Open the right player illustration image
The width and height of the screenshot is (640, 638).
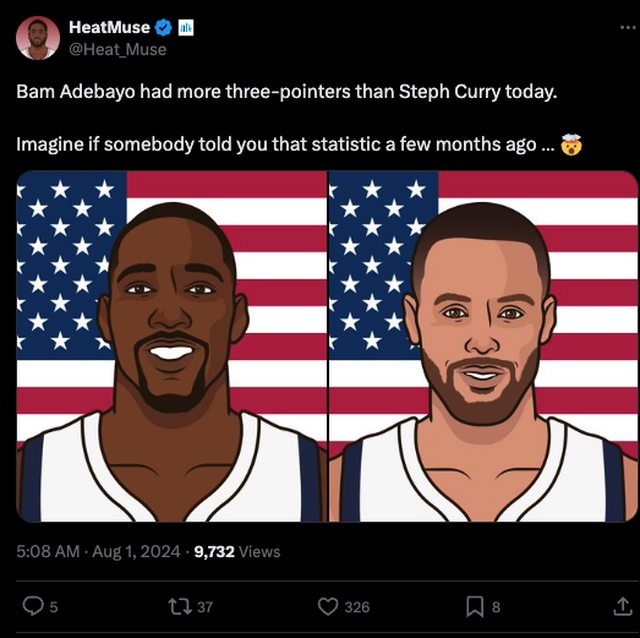483,346
